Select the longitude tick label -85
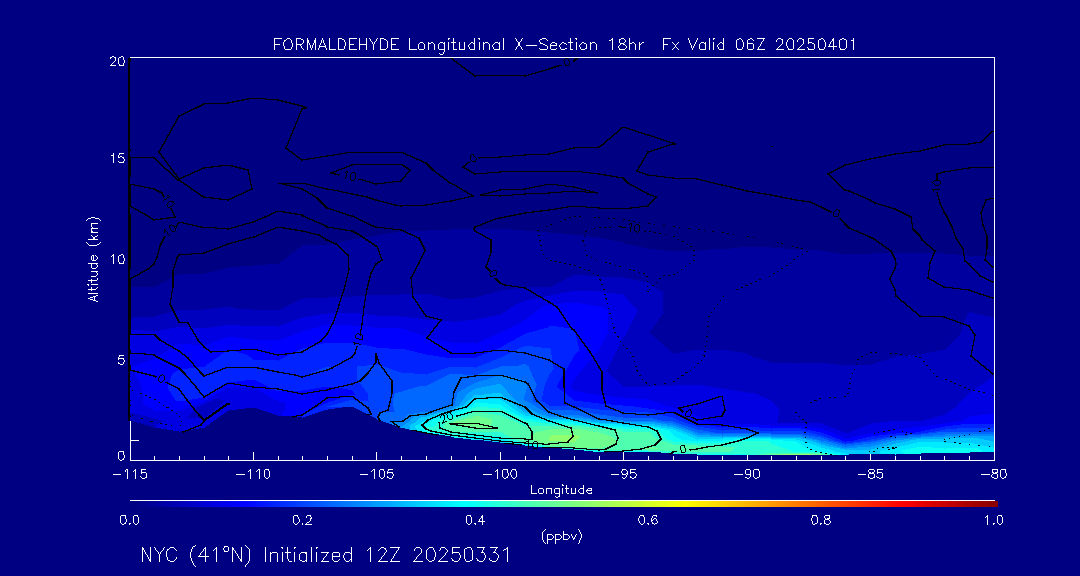 click(x=871, y=475)
